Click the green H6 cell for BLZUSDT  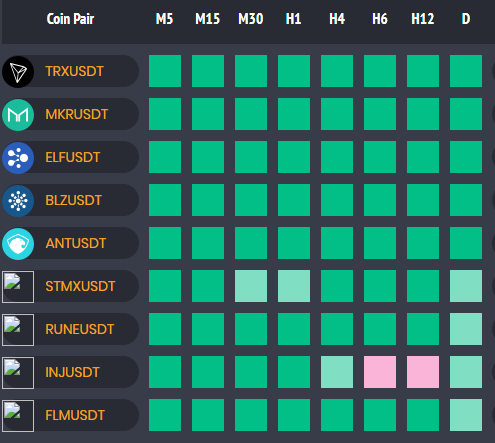tap(380, 200)
